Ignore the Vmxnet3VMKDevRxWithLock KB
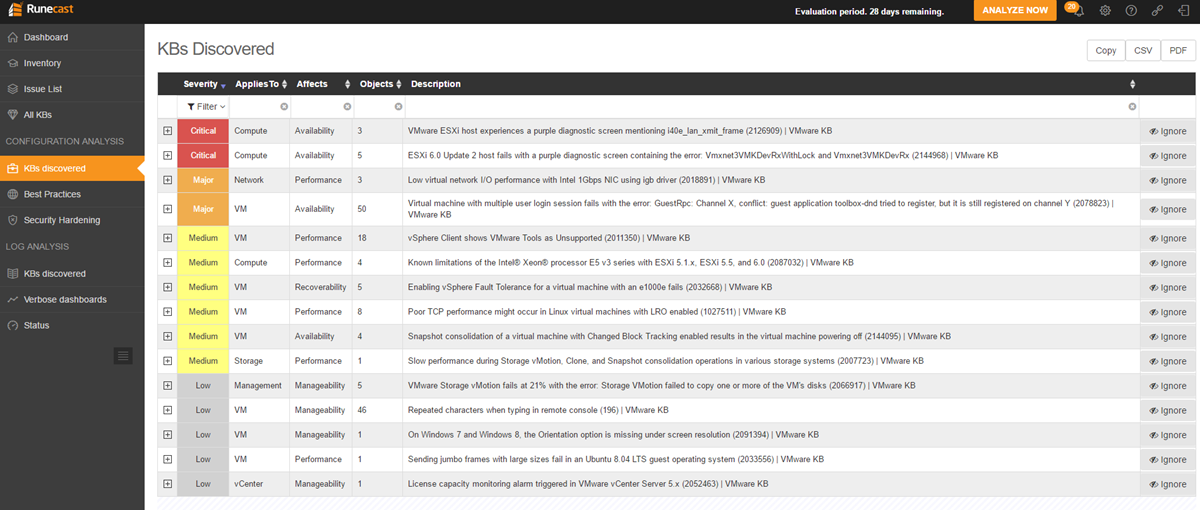Image resolution: width=1200 pixels, height=510 pixels. coord(1167,156)
